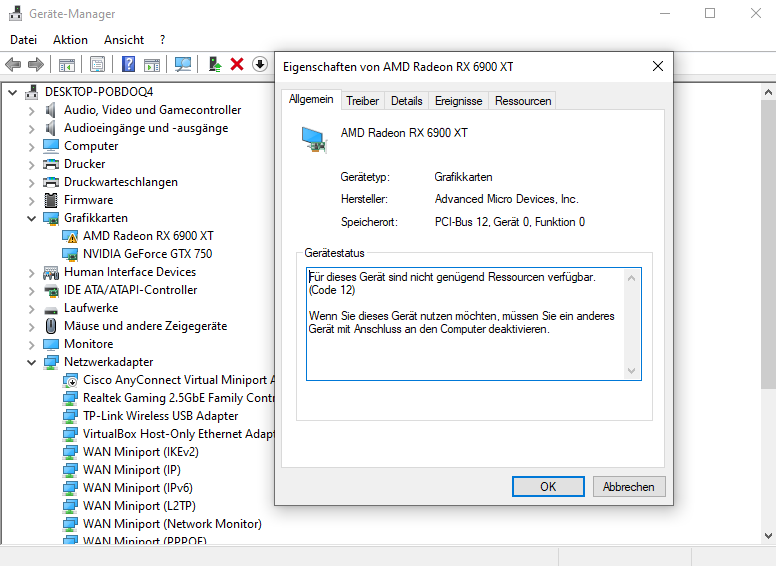Click Gerätestatus box scroll up arrow
This screenshot has width=776, height=566.
[x=631, y=278]
